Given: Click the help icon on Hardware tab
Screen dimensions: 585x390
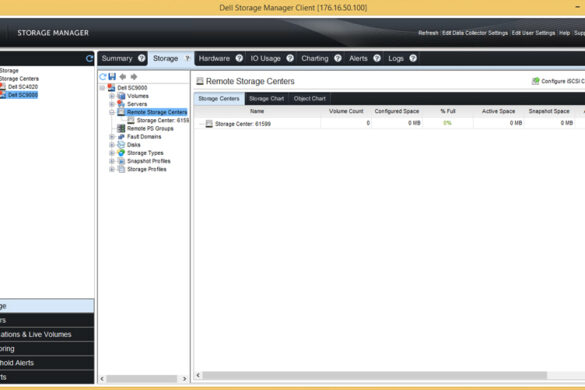Looking at the screenshot, I should click(x=239, y=58).
